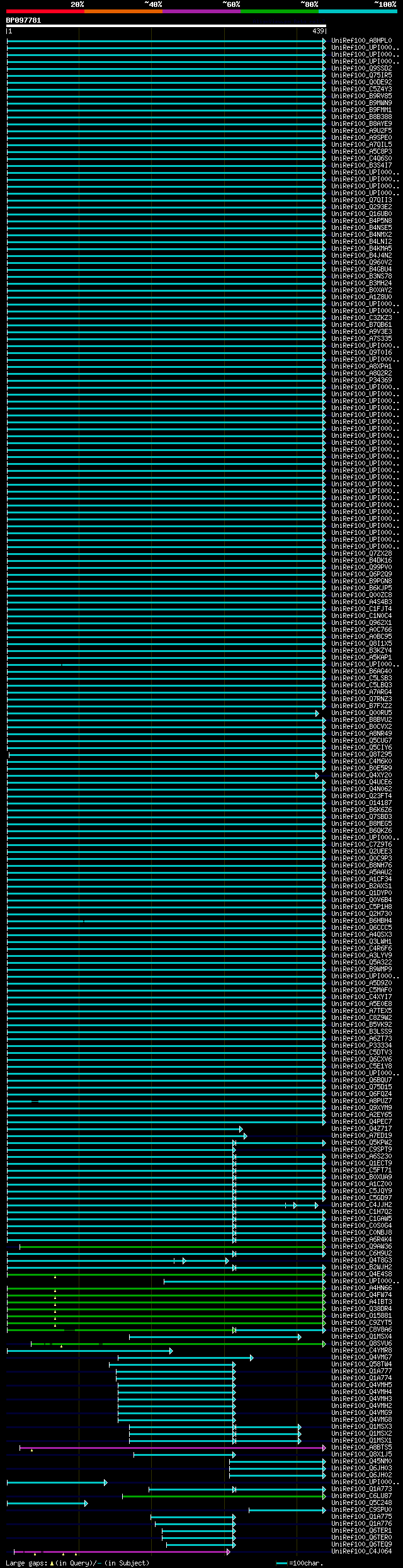Image resolution: width=403 pixels, height=1568 pixels.
Task: Select hit UniRef100_Q4E4S8
Action: click(361, 1274)
